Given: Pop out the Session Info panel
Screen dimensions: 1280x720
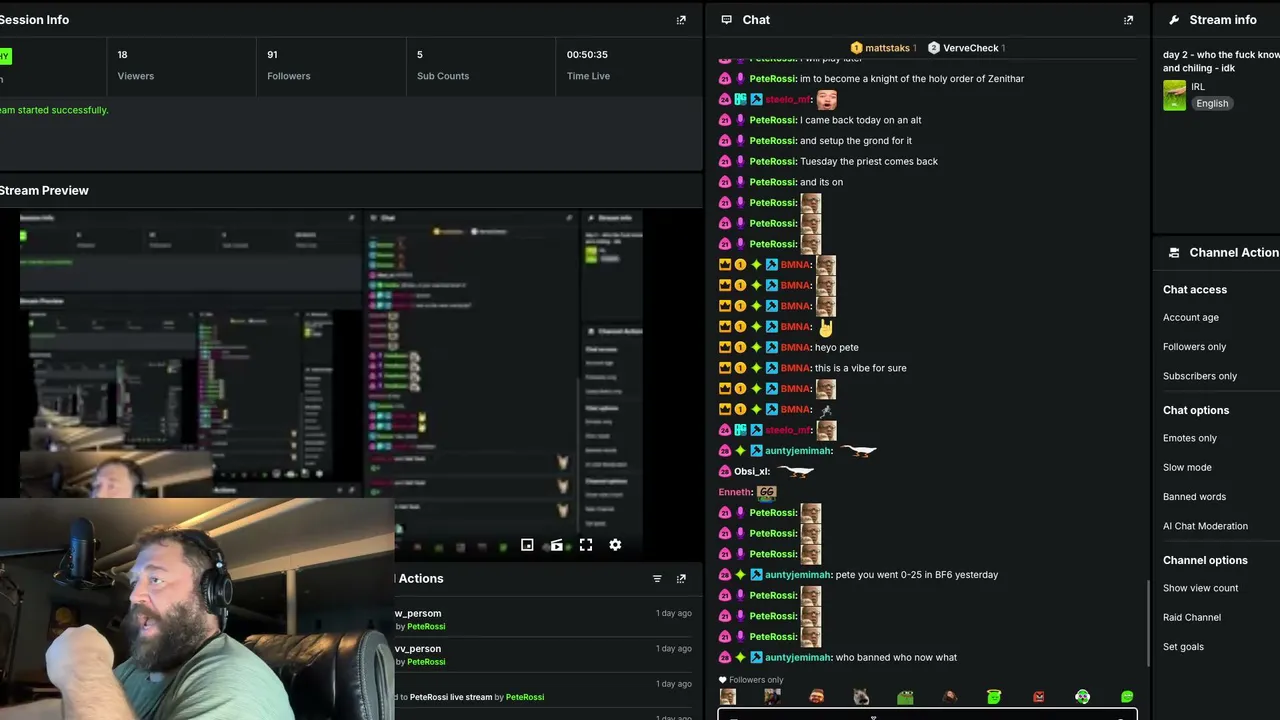Looking at the screenshot, I should [681, 20].
